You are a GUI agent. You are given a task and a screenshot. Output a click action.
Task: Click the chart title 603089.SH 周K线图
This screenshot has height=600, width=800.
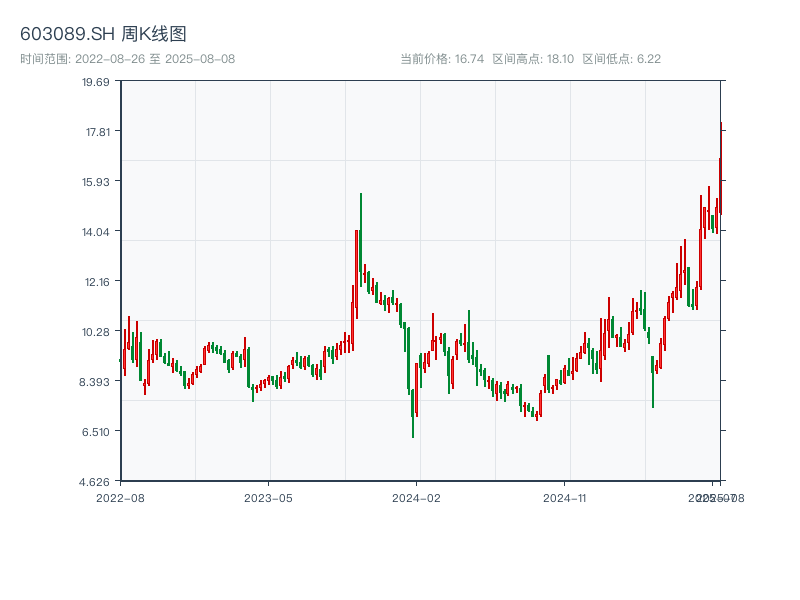tap(103, 34)
